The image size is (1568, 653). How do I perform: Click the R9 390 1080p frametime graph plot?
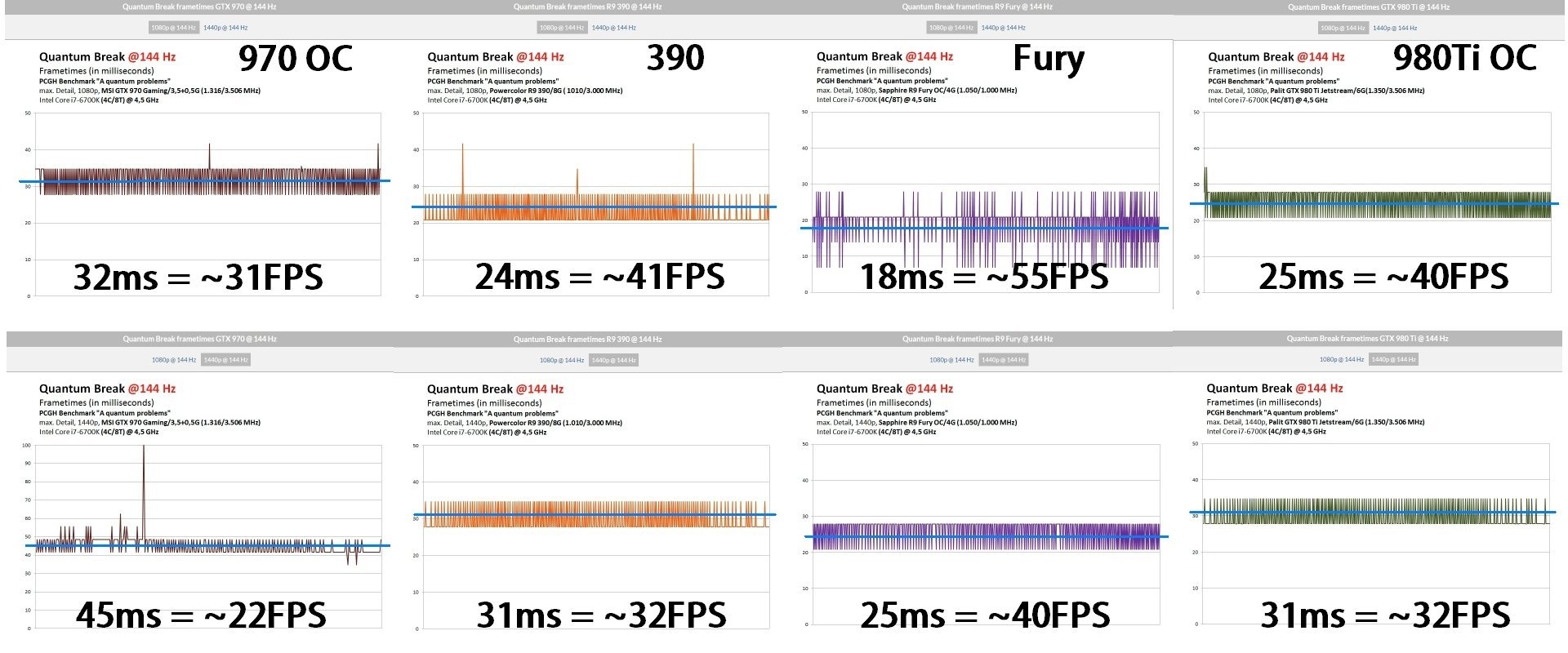tap(596, 204)
